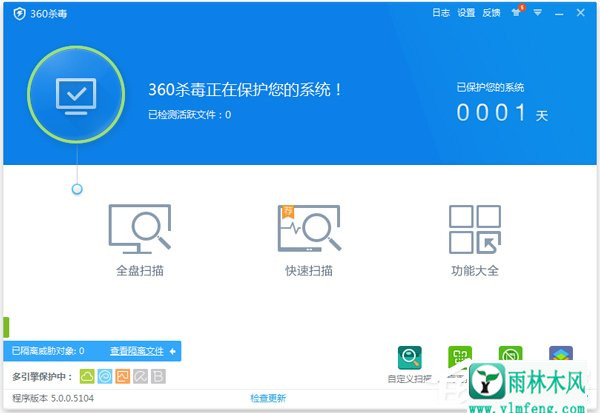Click the green tab on left edge
The width and height of the screenshot is (600, 413).
coord(6,328)
